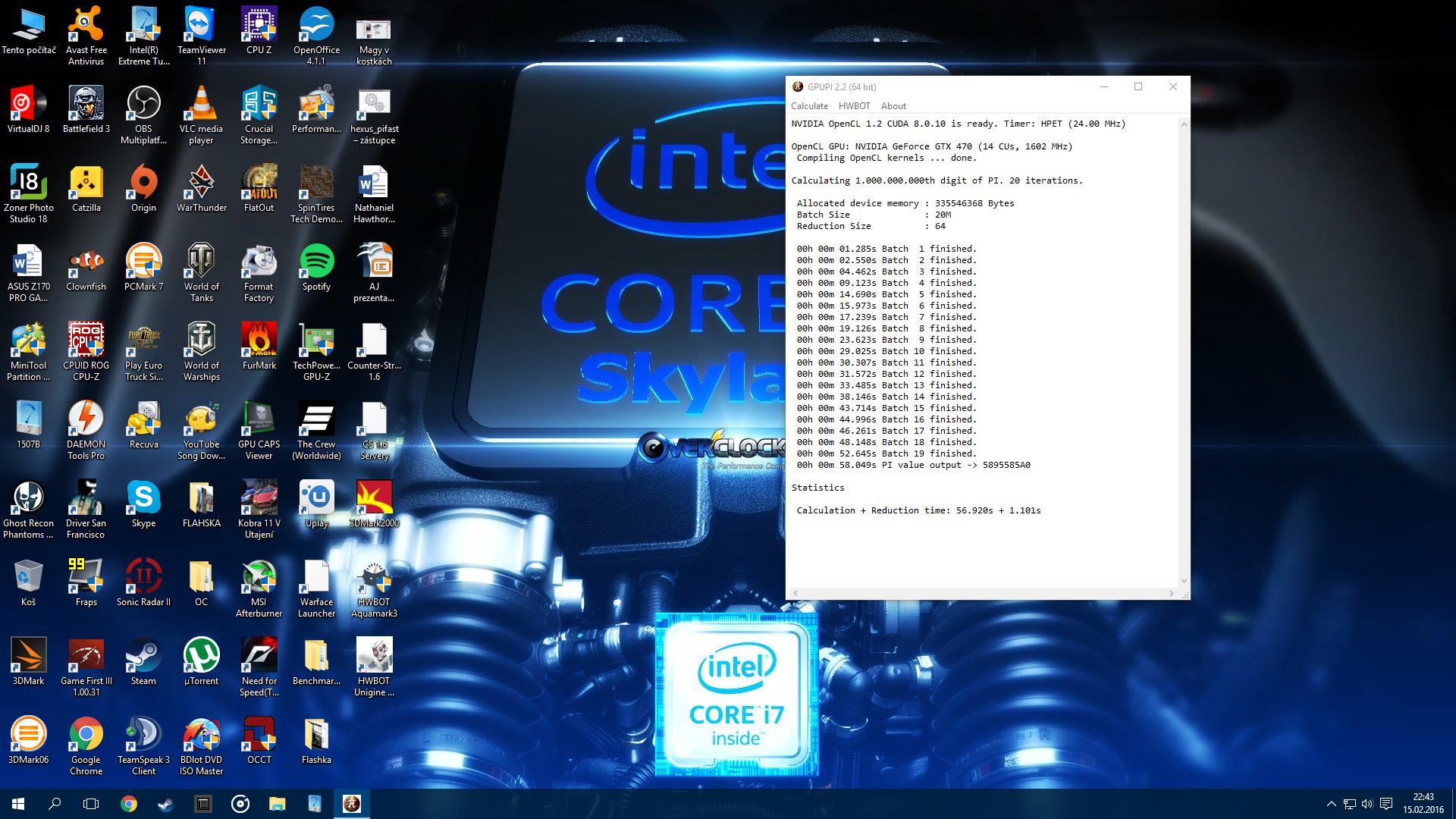The width and height of the screenshot is (1456, 819).
Task: Click PI value output line 5895585A0
Action: tap(913, 465)
